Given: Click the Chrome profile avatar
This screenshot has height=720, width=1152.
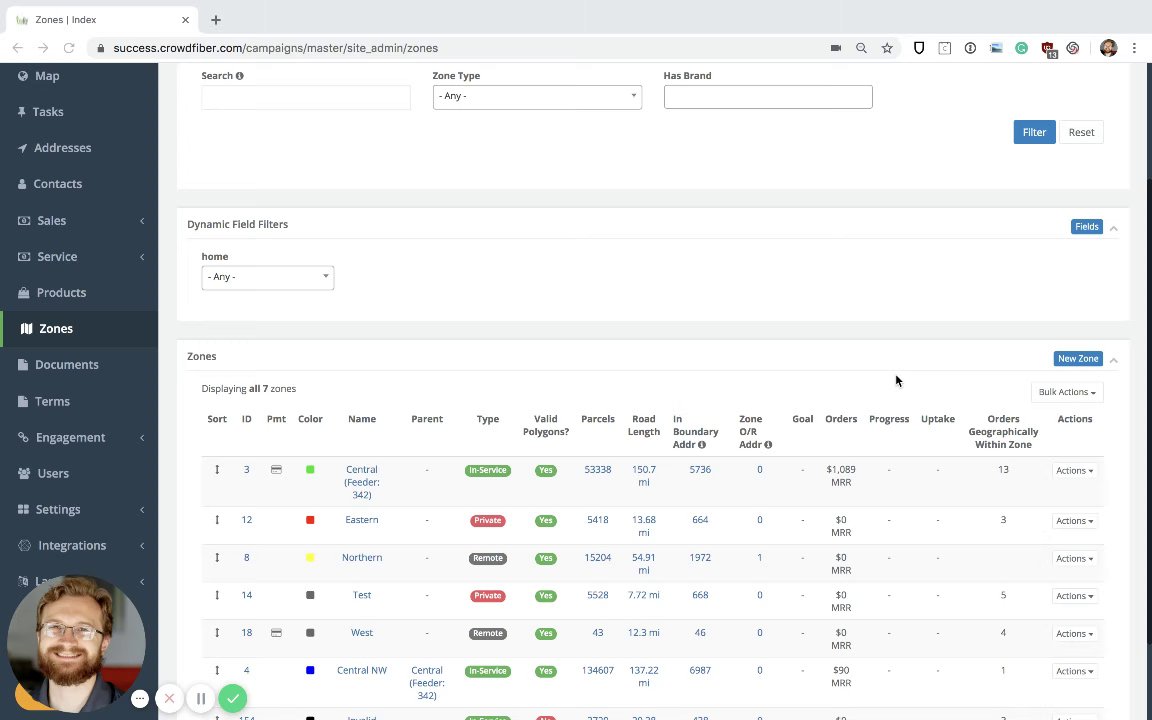Looking at the screenshot, I should (x=1108, y=48).
